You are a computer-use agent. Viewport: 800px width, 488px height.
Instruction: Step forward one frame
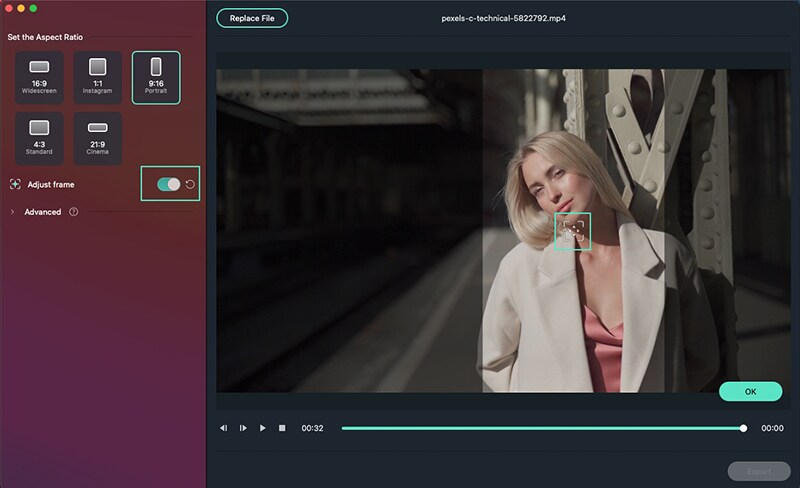[x=243, y=428]
